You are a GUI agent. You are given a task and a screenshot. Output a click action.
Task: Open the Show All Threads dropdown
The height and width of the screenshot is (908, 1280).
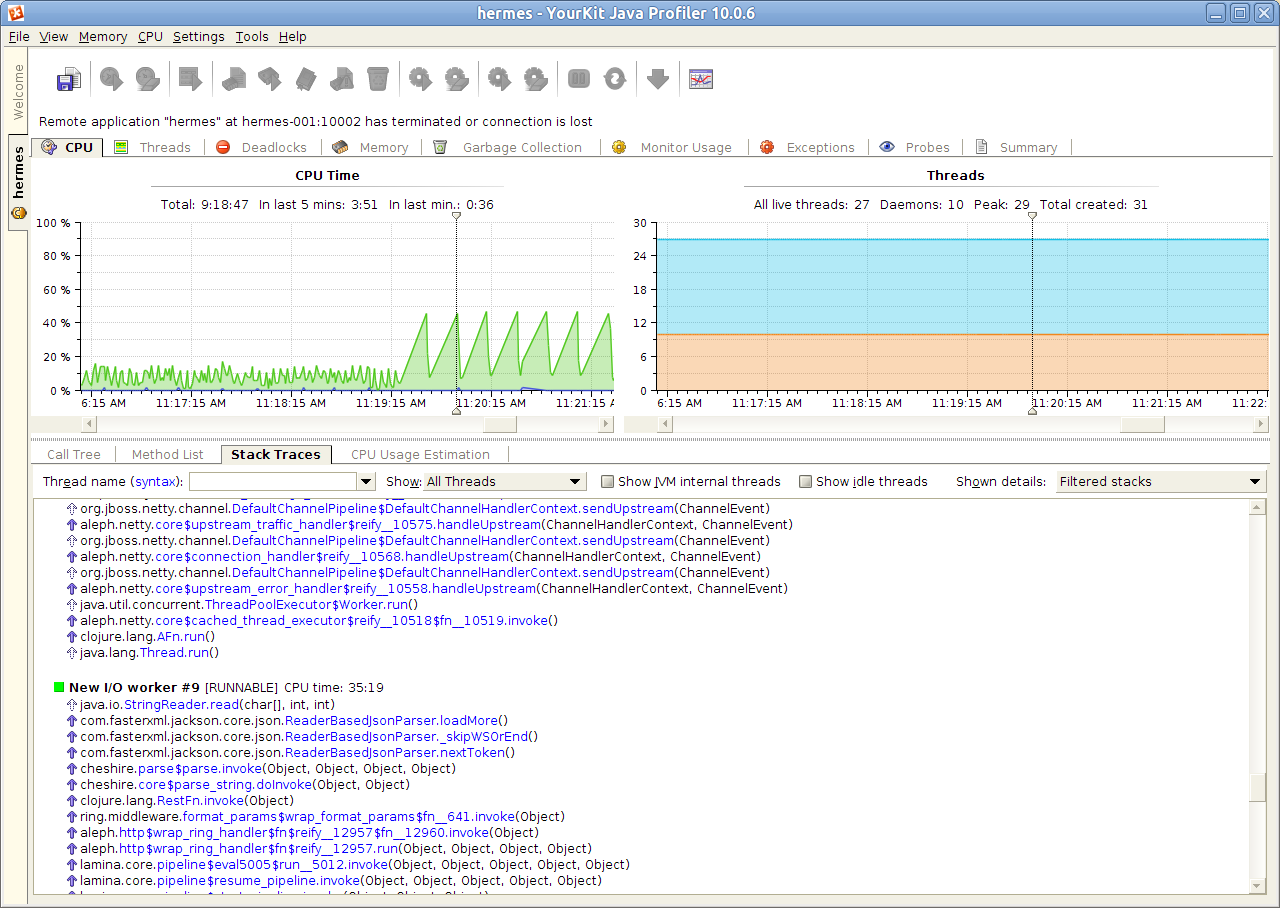tap(504, 482)
